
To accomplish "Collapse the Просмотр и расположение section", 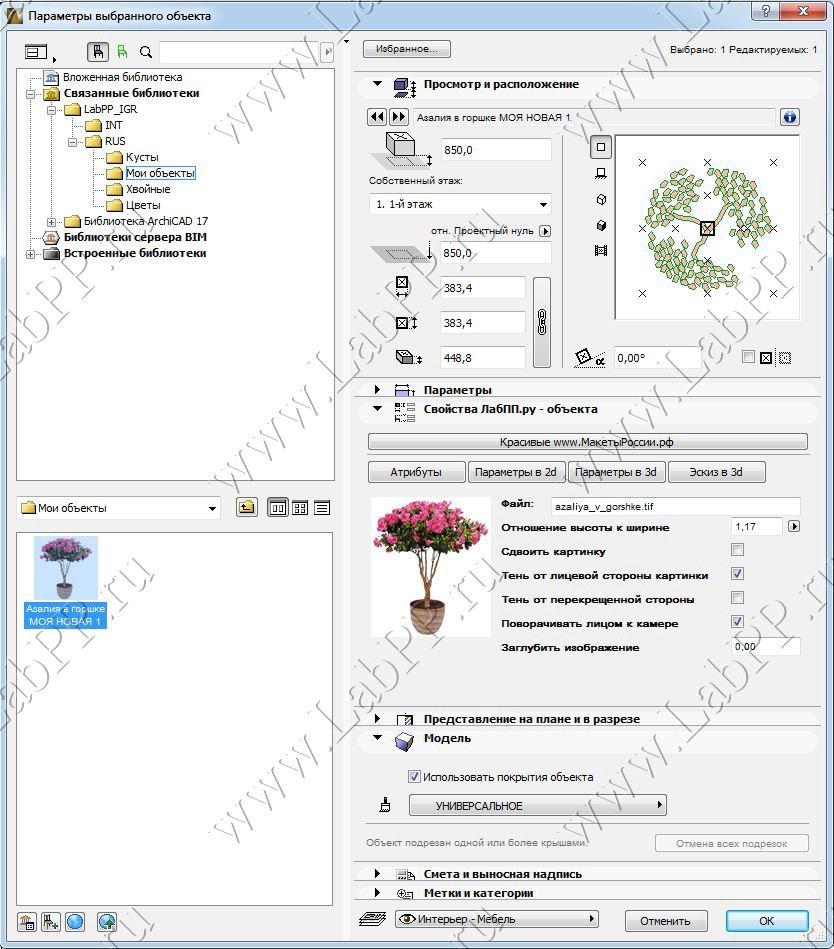I will click(377, 84).
